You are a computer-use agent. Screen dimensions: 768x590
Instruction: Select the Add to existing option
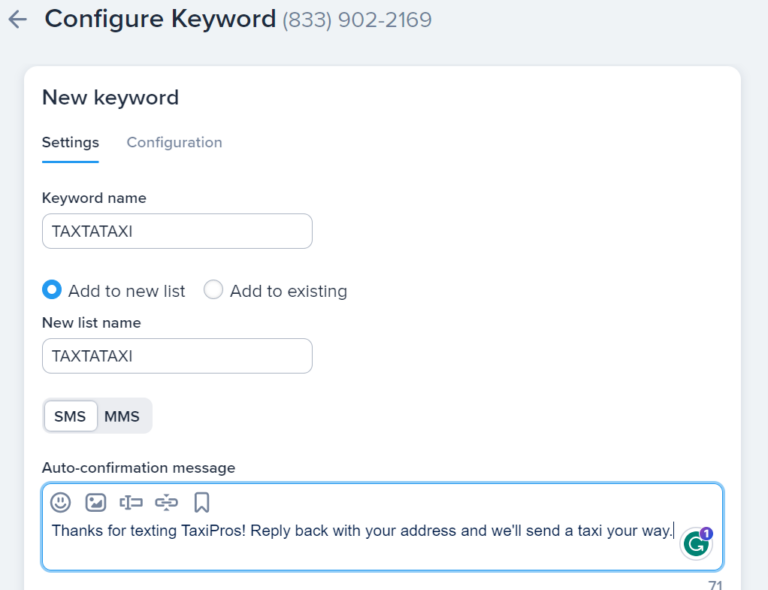(x=213, y=290)
